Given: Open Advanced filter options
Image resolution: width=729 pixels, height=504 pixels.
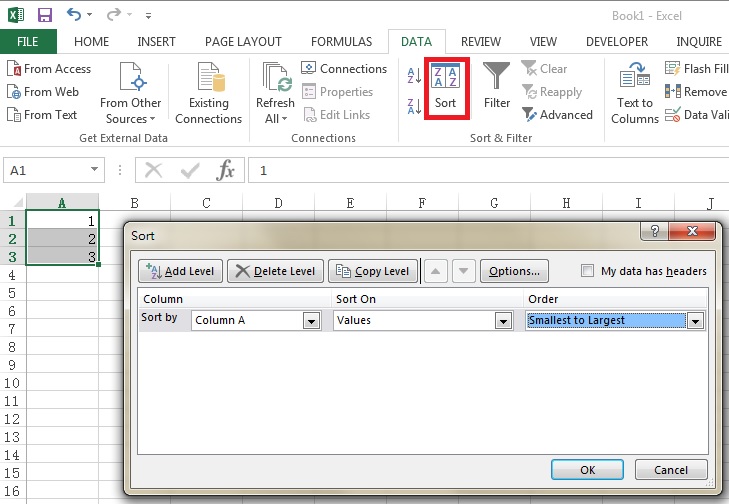Looking at the screenshot, I should click(x=557, y=114).
